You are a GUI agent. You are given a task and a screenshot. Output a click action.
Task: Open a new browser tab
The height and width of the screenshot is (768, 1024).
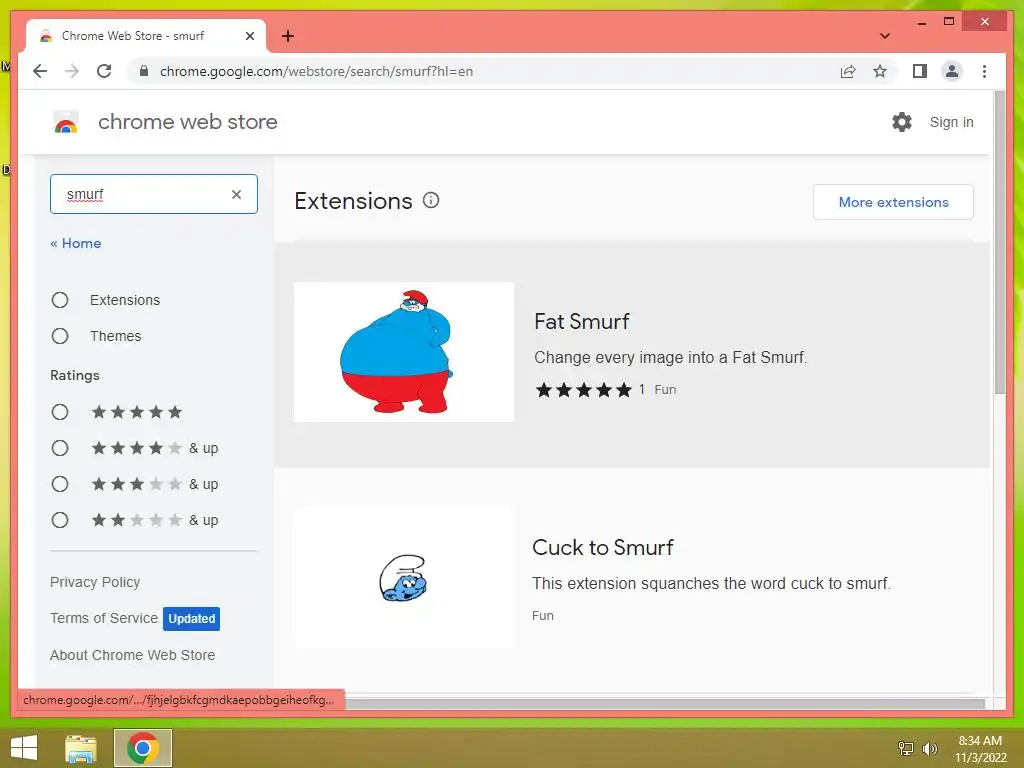coord(288,36)
